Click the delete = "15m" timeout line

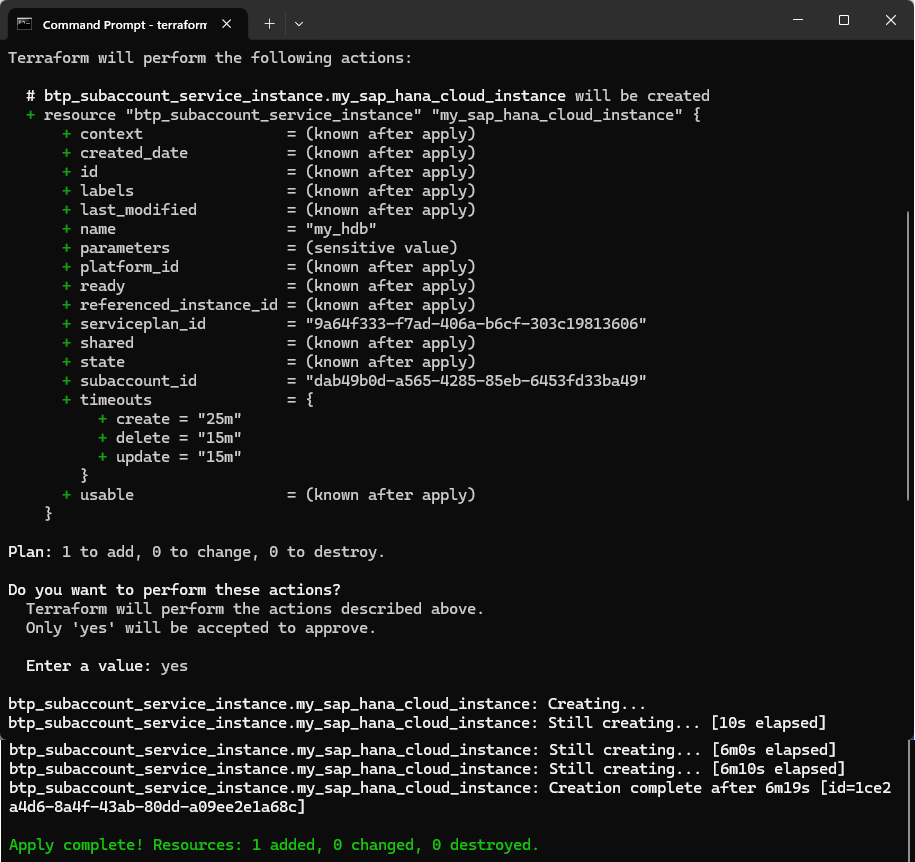coord(170,438)
